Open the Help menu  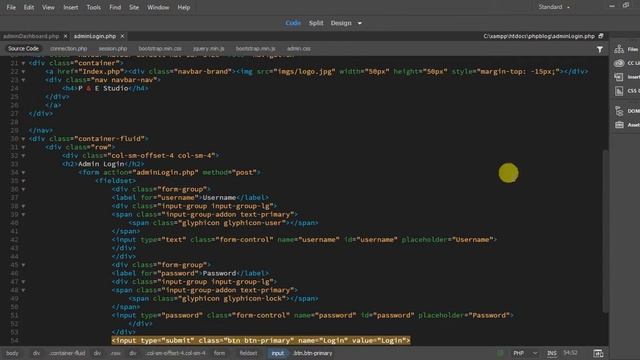coord(184,7)
